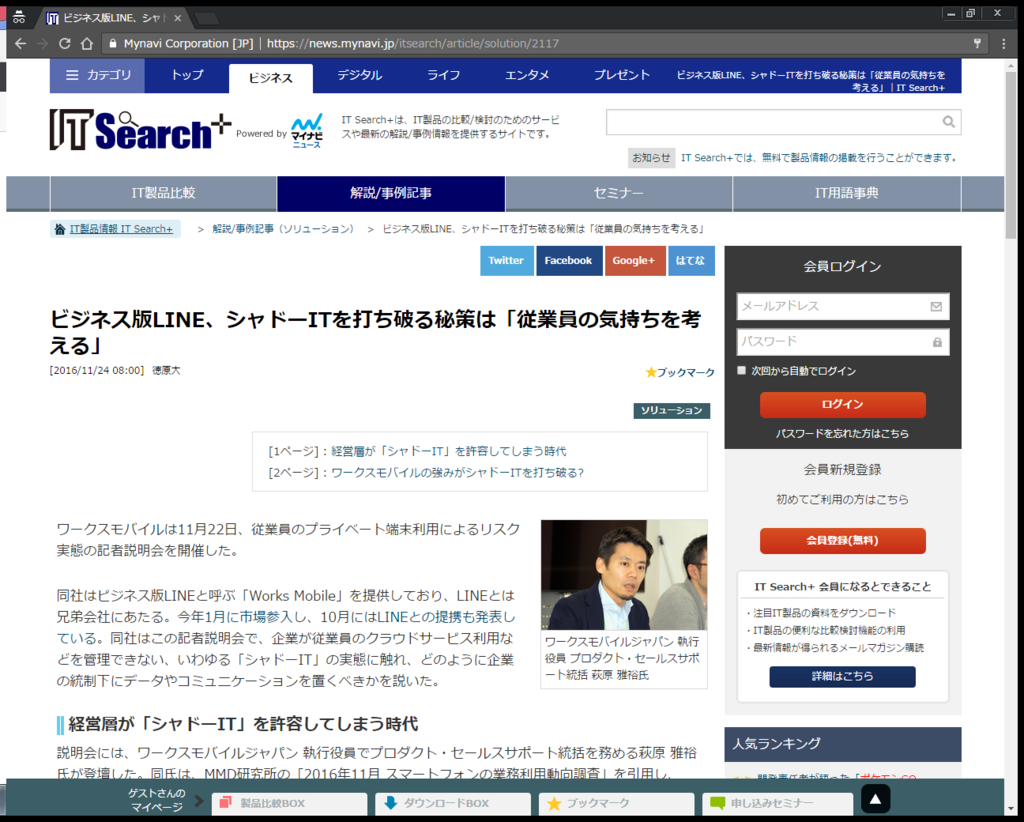
Task: Open page 1 link 経営層が「シャドーIT」を許容
Action: coord(448,451)
